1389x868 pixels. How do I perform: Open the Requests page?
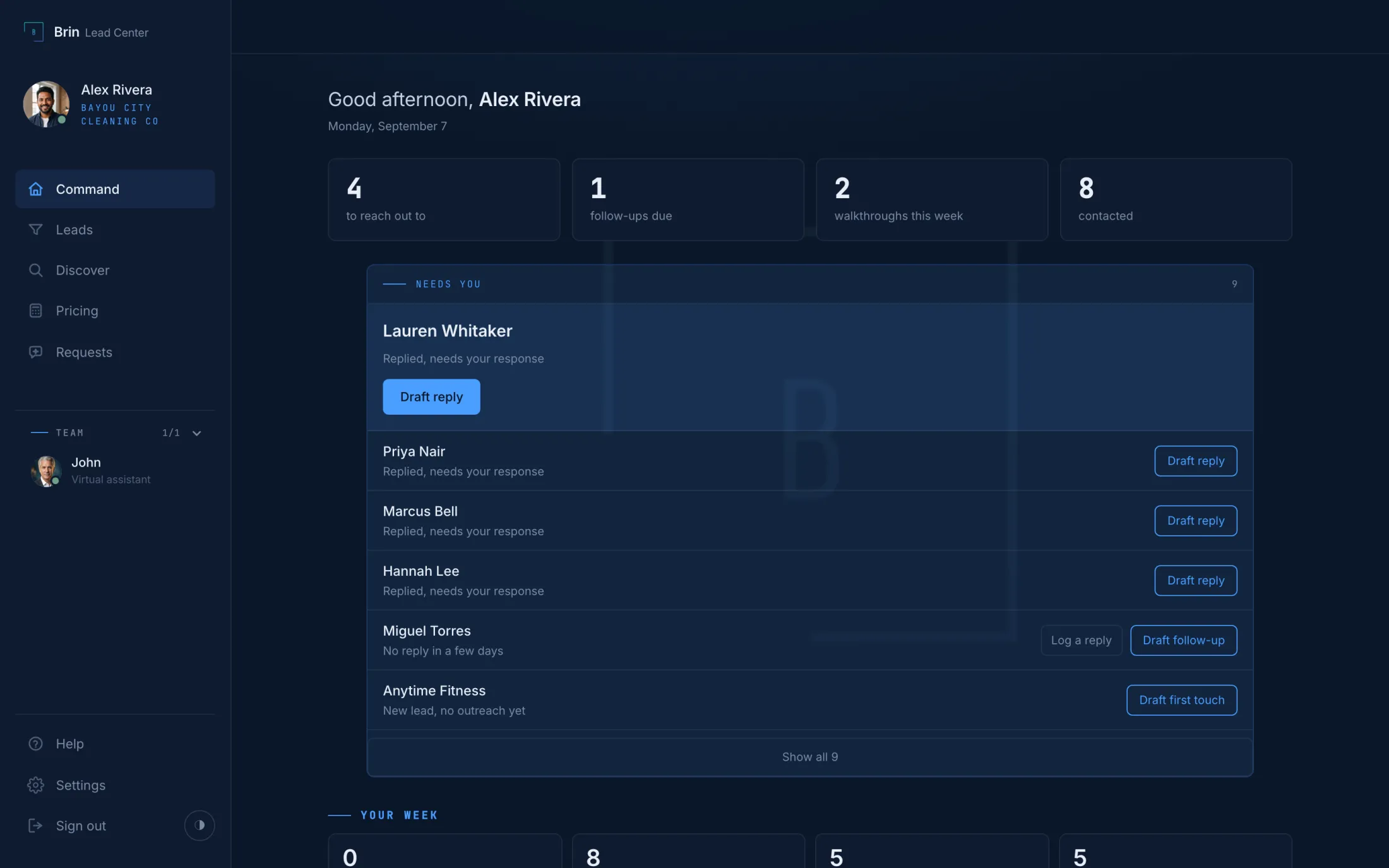[115, 352]
